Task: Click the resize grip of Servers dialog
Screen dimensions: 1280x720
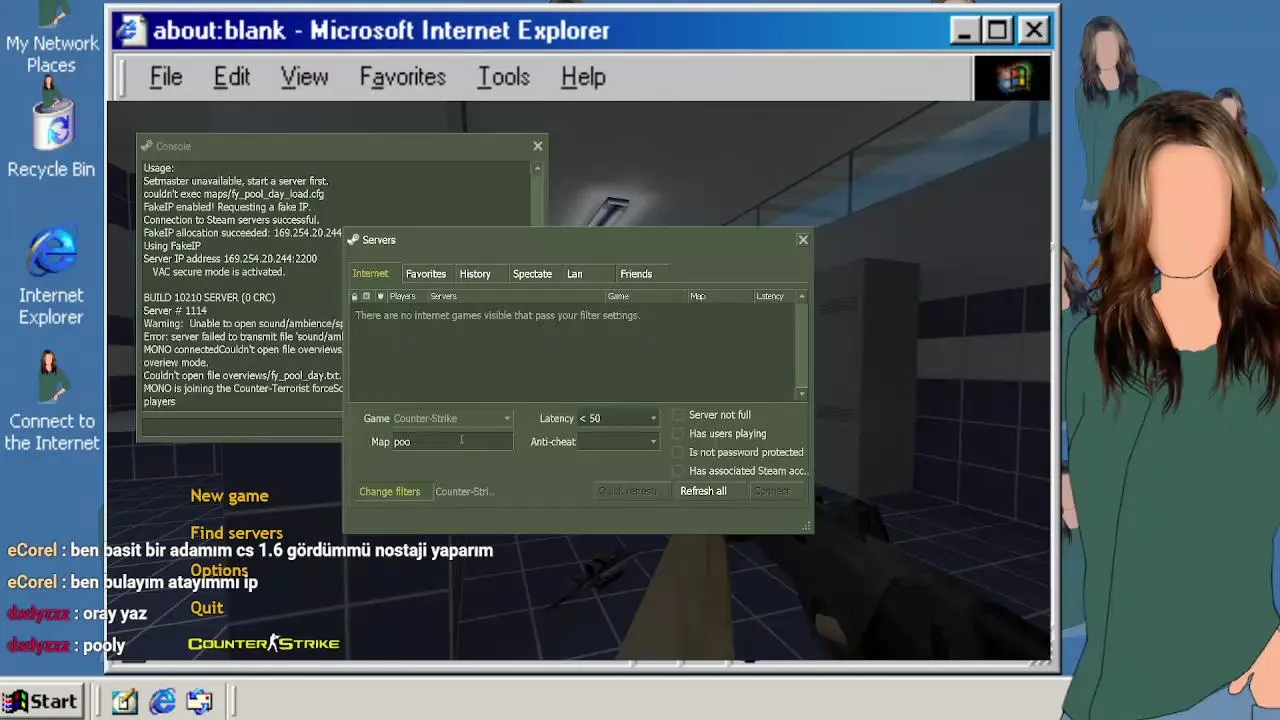Action: [x=806, y=525]
